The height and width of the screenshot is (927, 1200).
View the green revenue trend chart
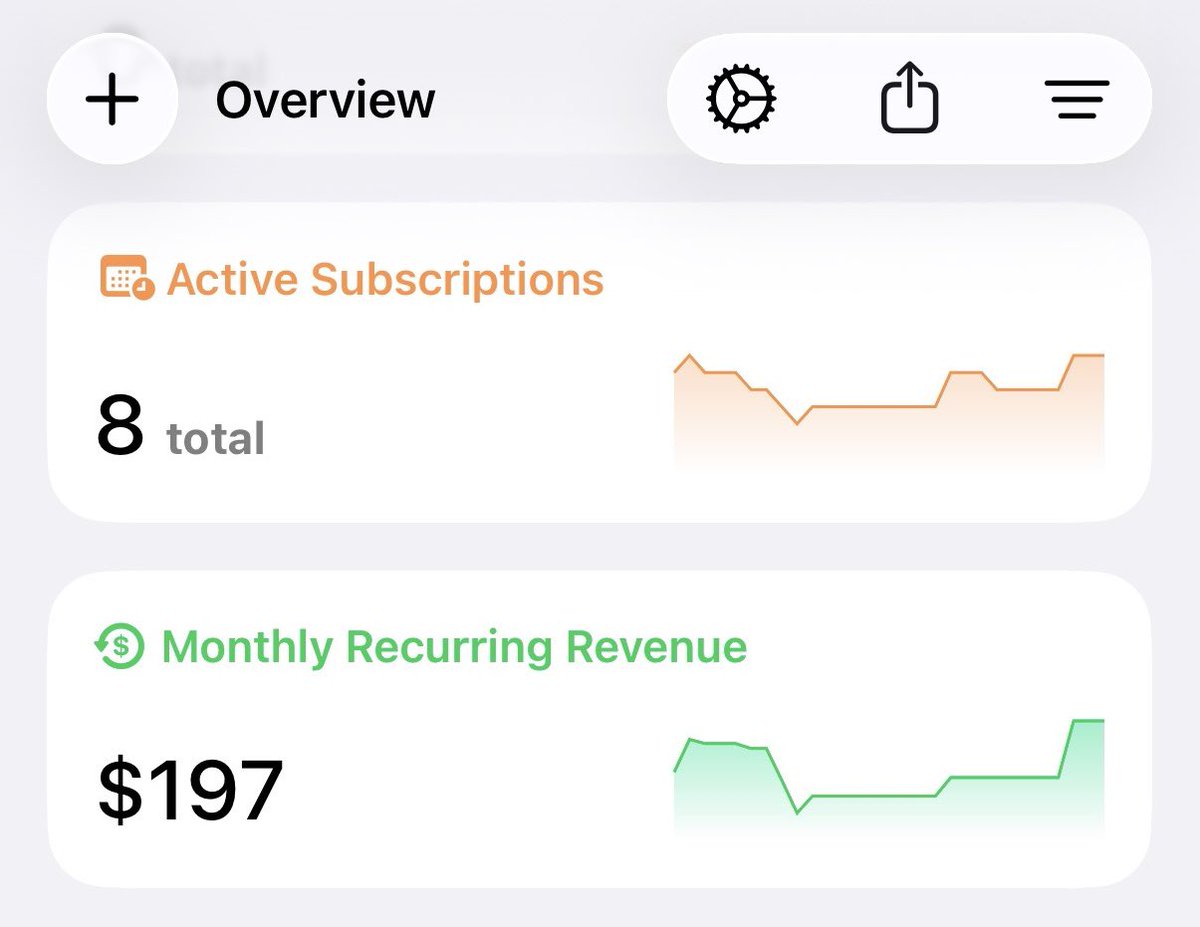tap(889, 777)
